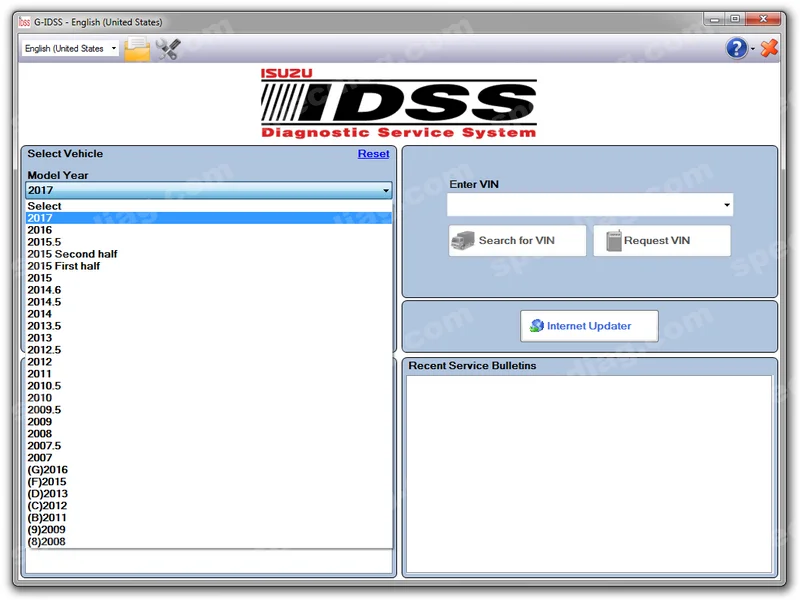Open the yellow folder icon in toolbar
Screen dimensions: 800x600
[x=137, y=49]
